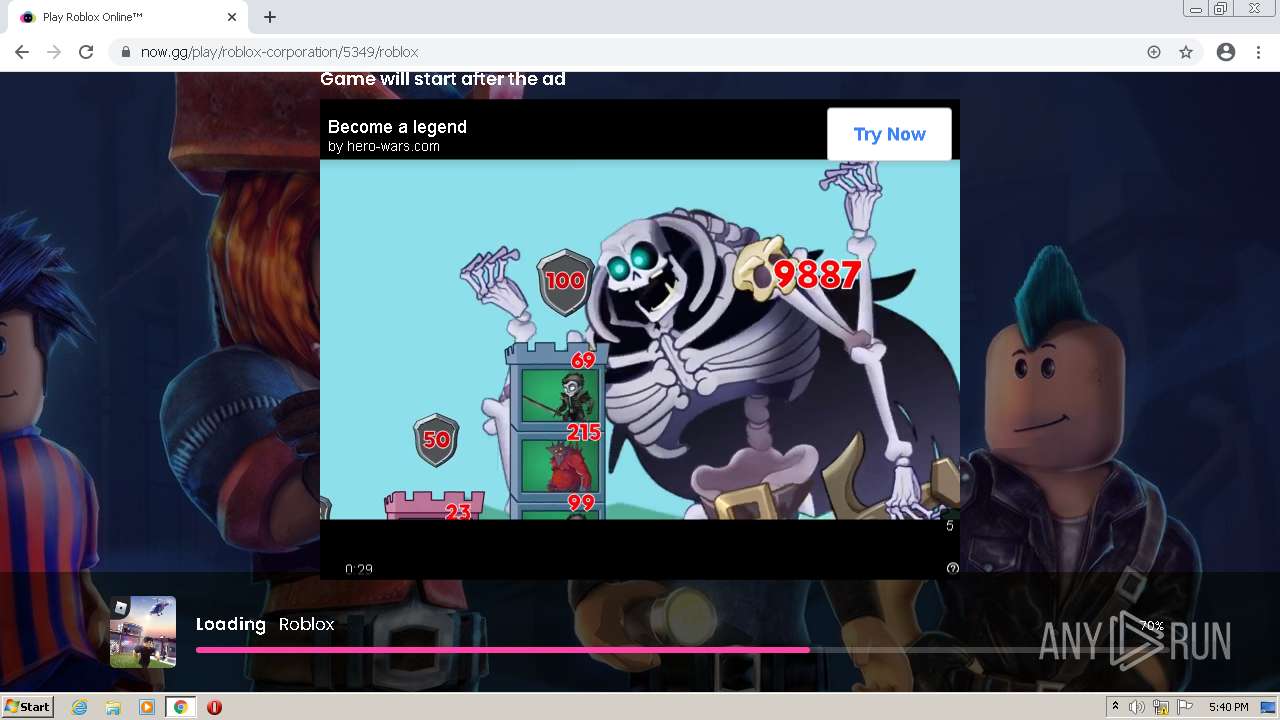Click the Chrome taskbar icon
Screen dimensions: 1280x720
tap(180, 707)
